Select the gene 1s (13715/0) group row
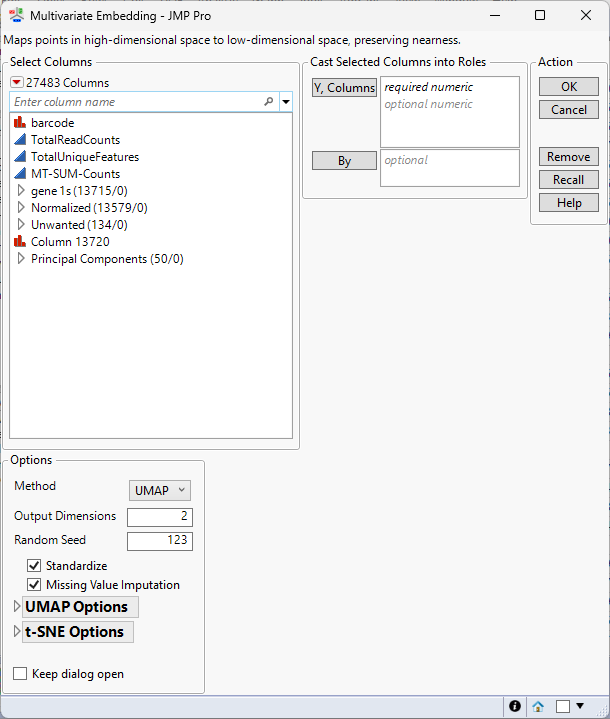Viewport: 610px width, 719px height. [79, 191]
